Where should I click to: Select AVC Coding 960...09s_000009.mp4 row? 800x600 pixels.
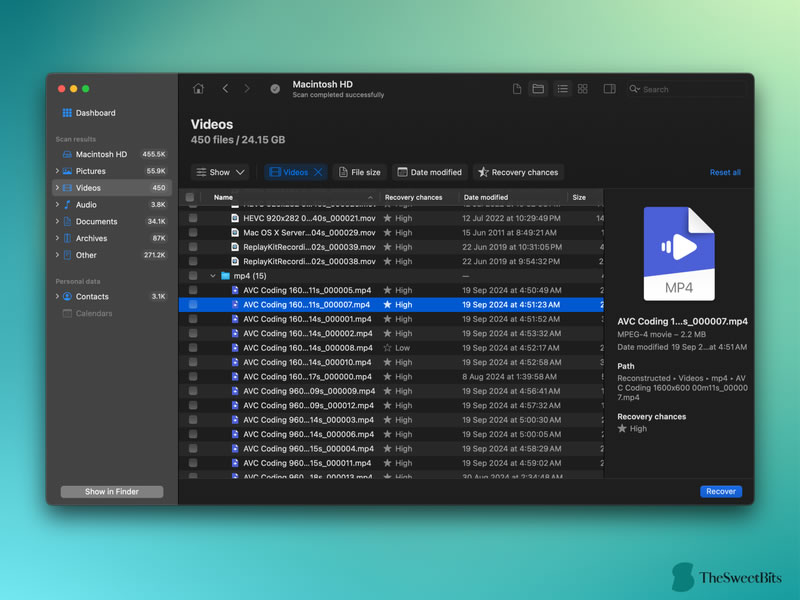(391, 391)
